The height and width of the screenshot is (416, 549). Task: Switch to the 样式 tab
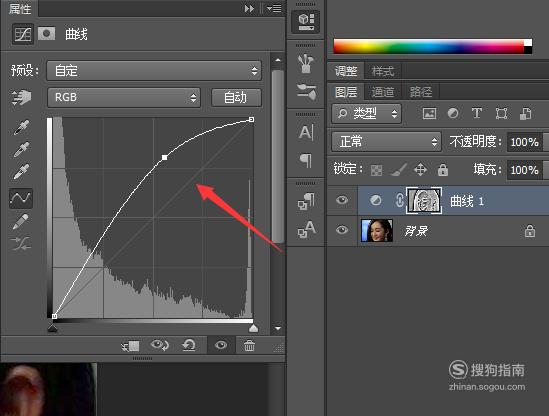point(383,71)
